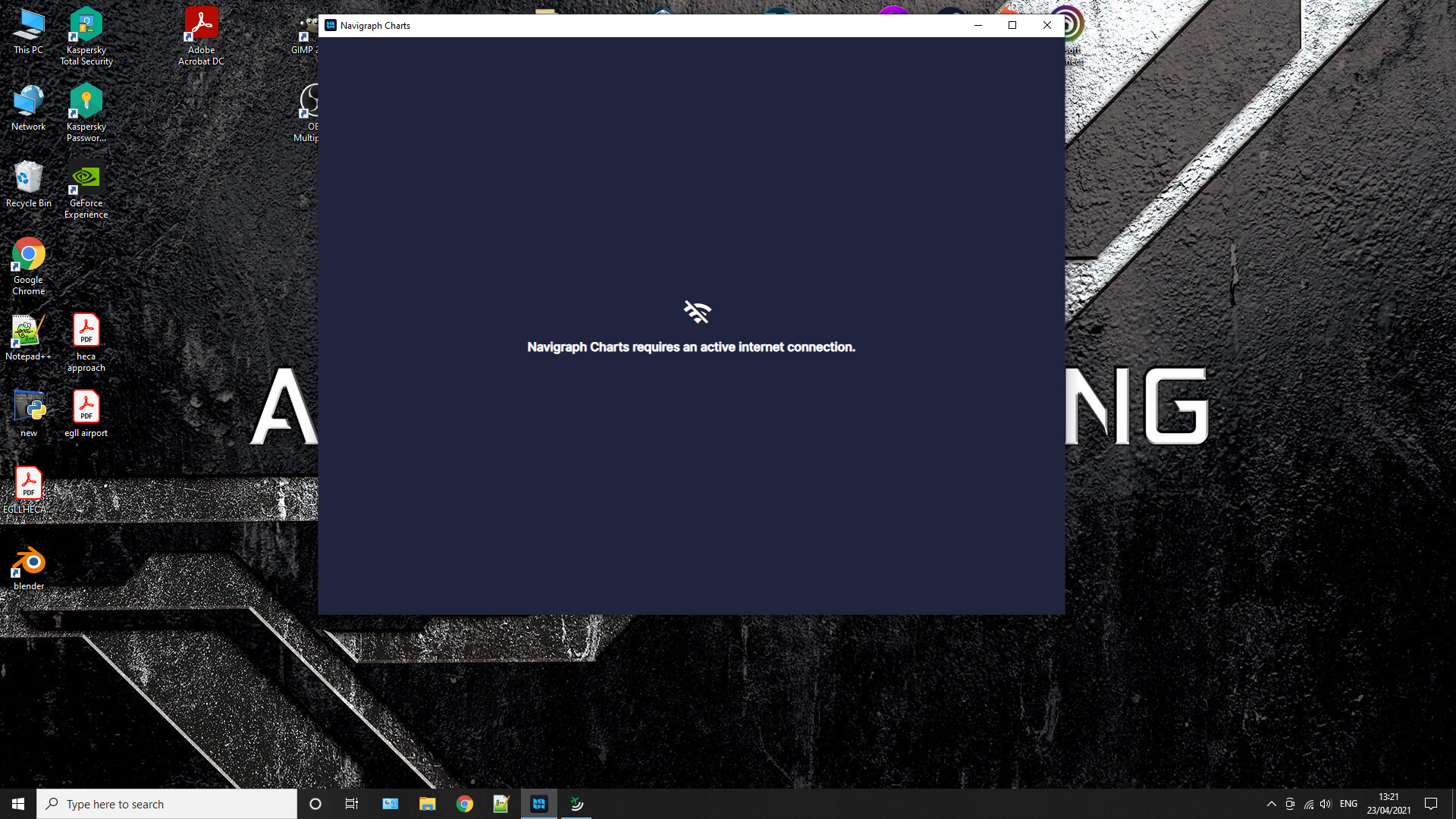Open the Cortana circle icon
Screen dimensions: 1456x819
coord(315,804)
